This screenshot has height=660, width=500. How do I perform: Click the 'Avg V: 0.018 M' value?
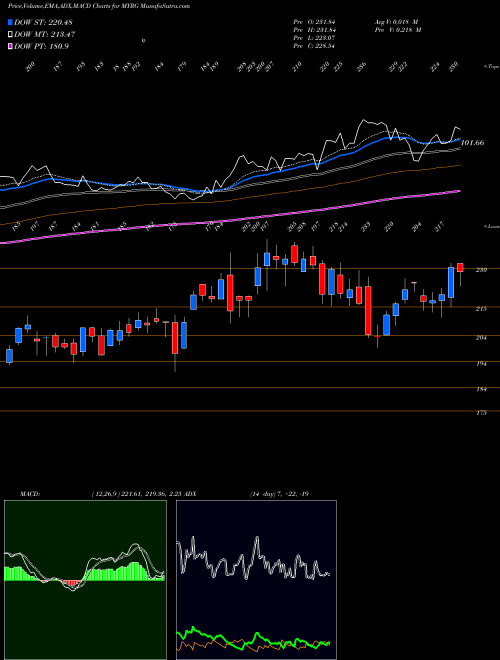pyautogui.click(x=397, y=22)
